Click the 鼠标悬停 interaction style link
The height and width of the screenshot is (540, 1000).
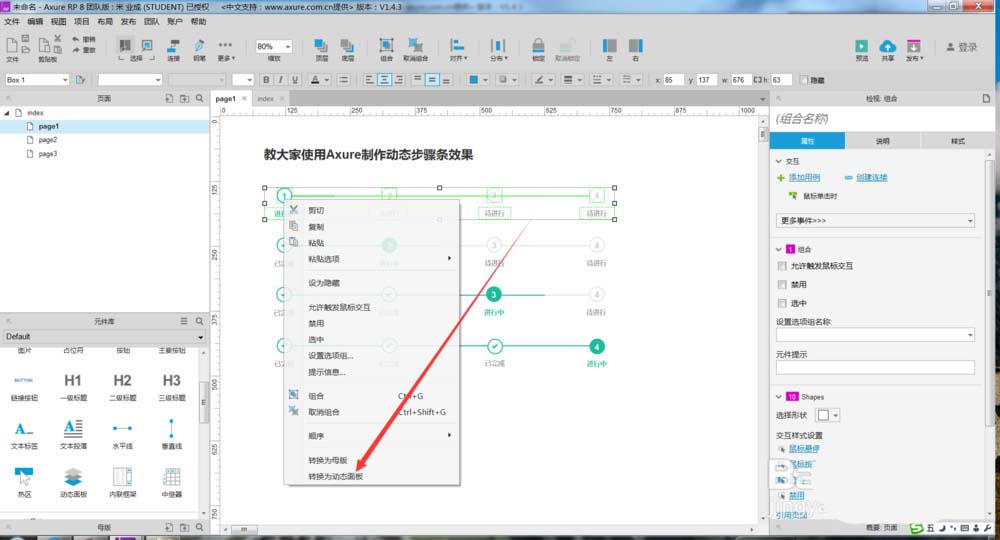[x=804, y=449]
